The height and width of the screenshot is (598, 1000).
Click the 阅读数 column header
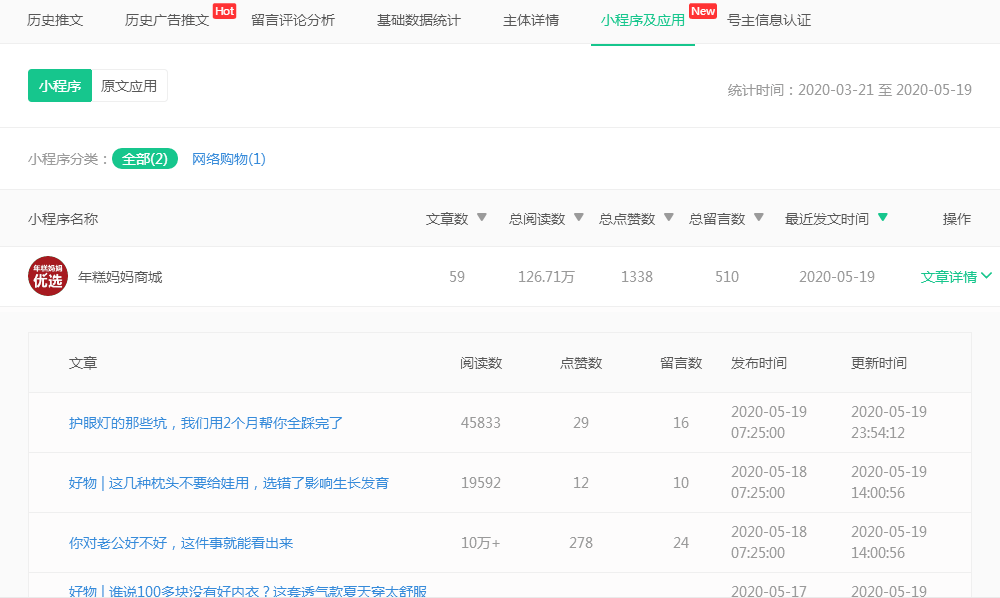[481, 363]
